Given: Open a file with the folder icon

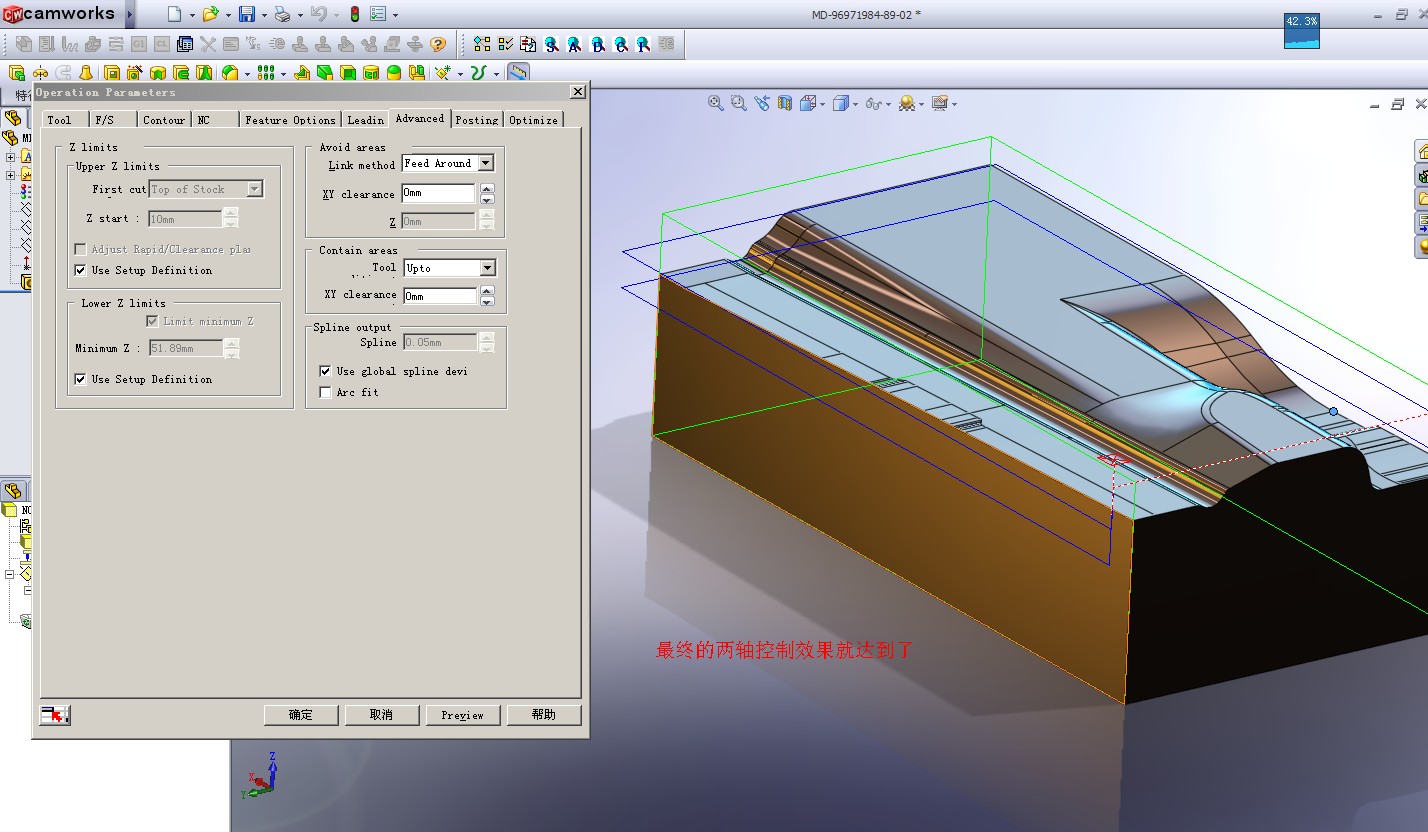Looking at the screenshot, I should [x=210, y=14].
